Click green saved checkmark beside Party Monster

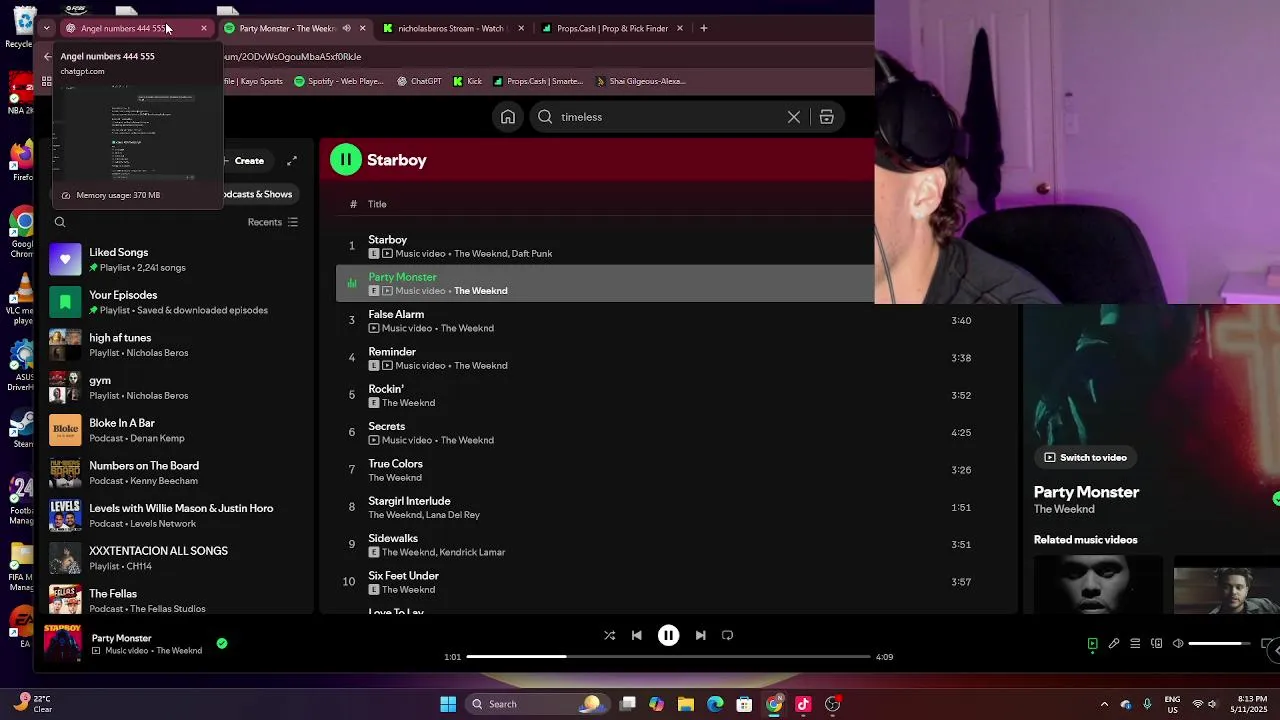222,644
